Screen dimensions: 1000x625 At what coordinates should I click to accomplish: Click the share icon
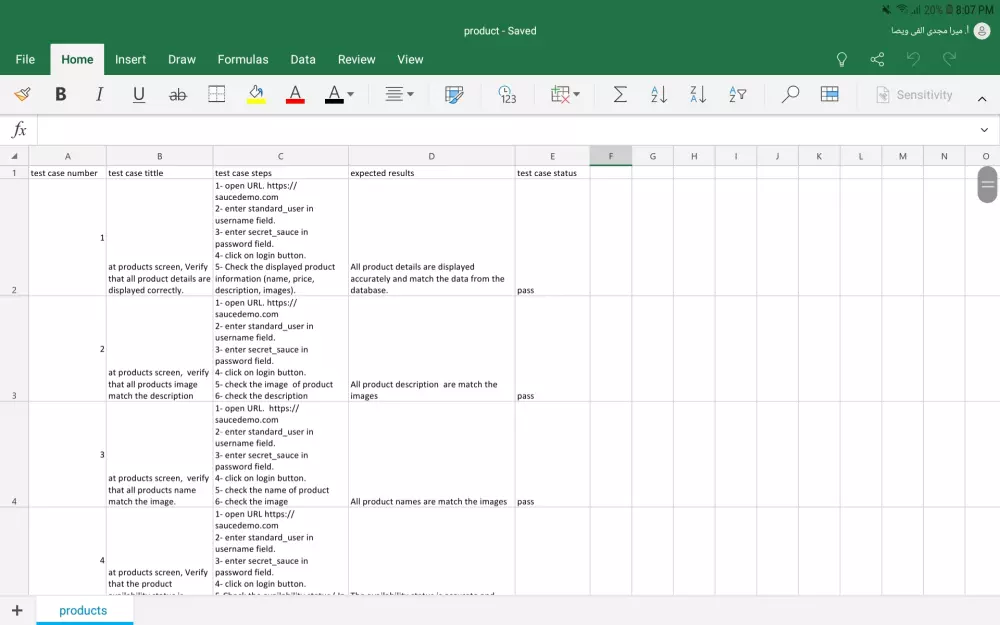point(878,59)
